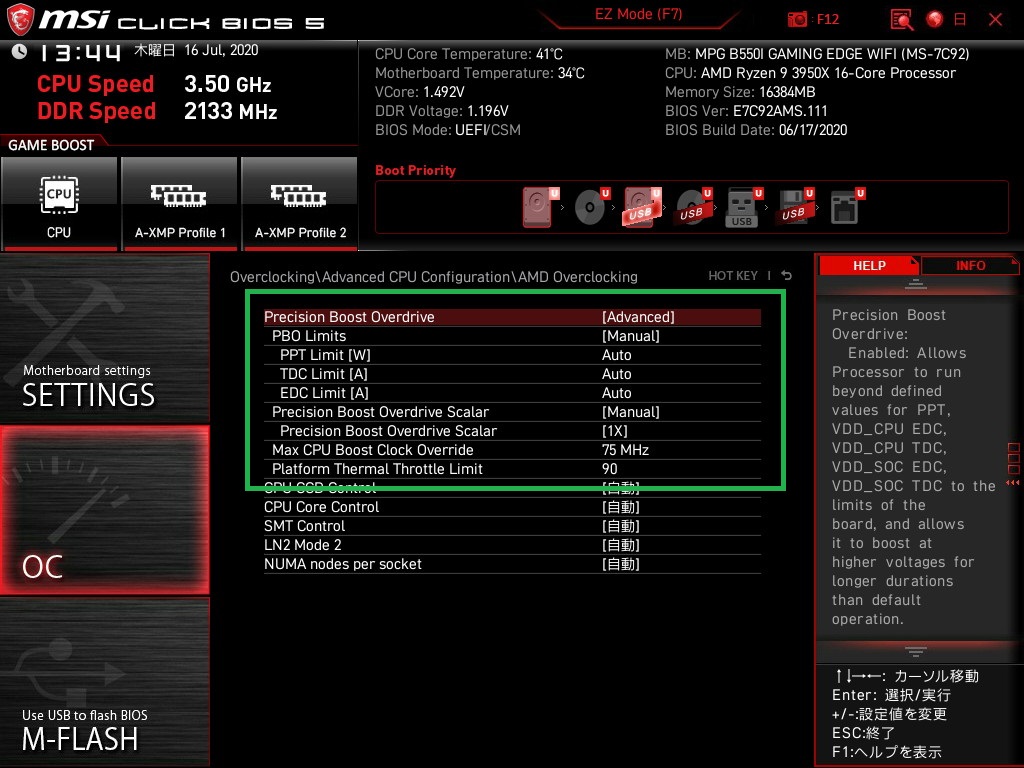Screen dimensions: 1024x768
Task: Select the USB floppy boot device icon
Action: coord(795,207)
